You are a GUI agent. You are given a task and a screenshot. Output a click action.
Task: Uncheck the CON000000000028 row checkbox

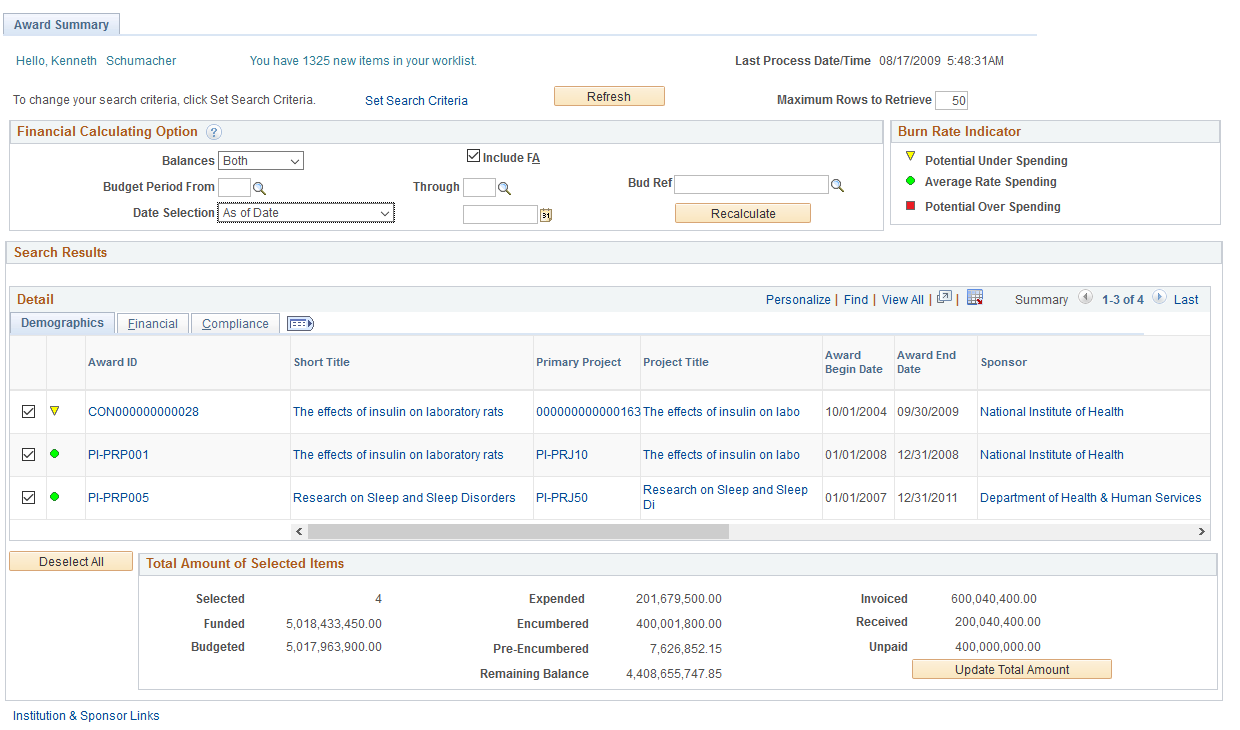pyautogui.click(x=28, y=412)
